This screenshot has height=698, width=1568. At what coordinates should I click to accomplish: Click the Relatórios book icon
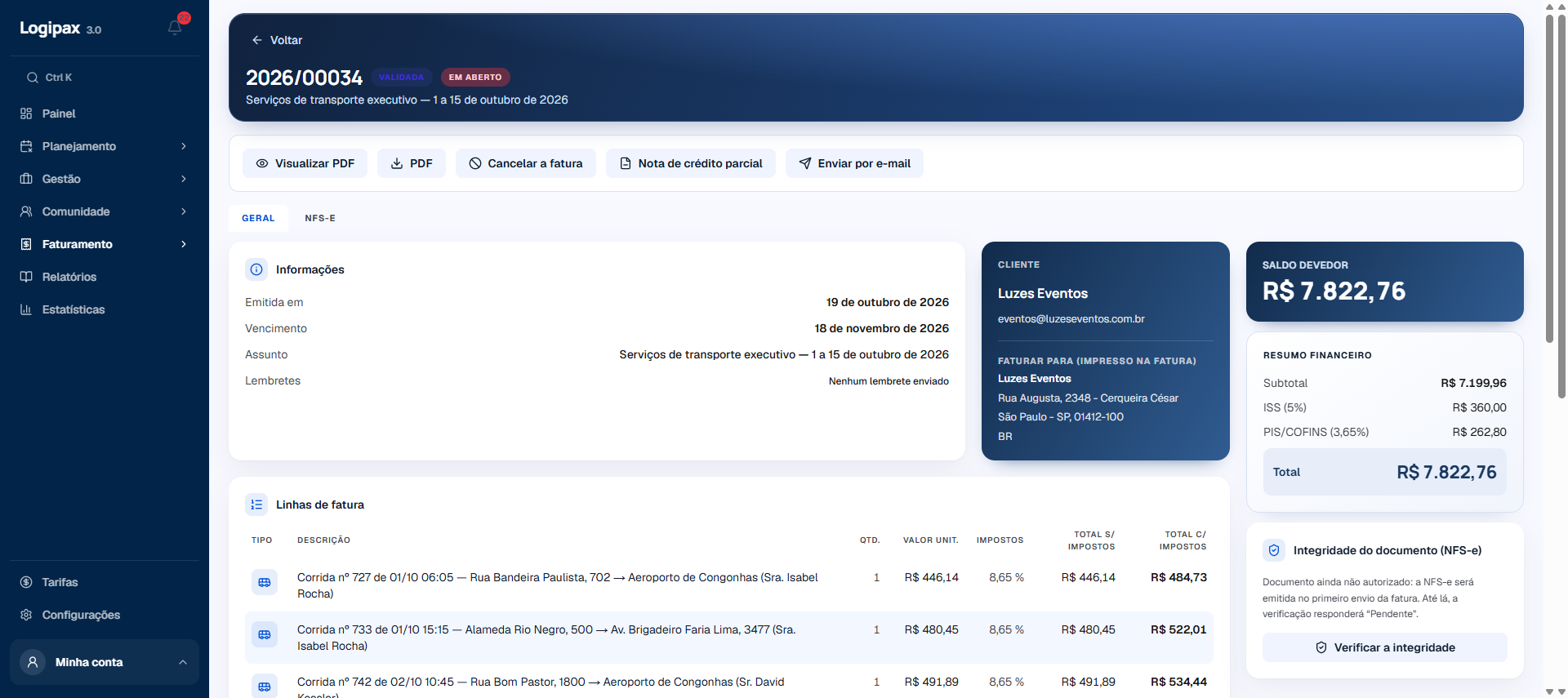(x=26, y=277)
